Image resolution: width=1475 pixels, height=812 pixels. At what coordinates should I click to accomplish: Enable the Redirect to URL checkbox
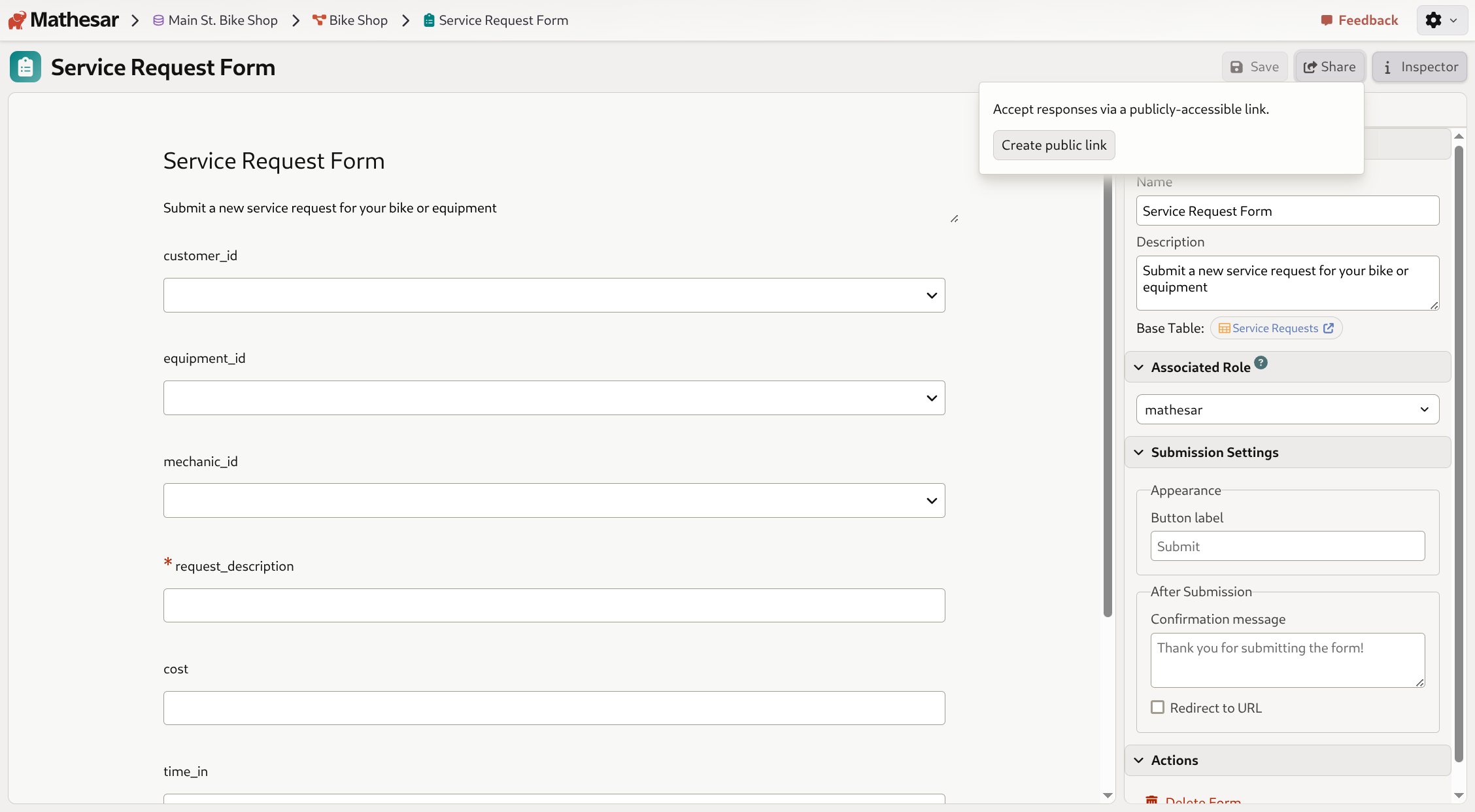(1158, 707)
